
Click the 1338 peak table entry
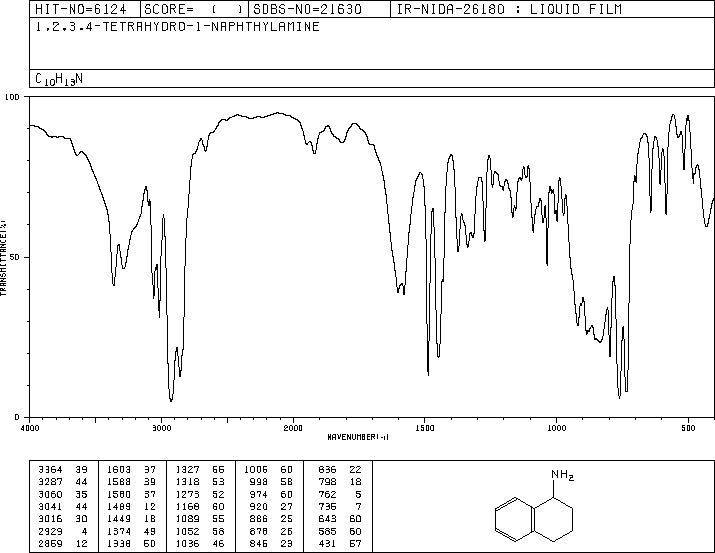point(131,543)
